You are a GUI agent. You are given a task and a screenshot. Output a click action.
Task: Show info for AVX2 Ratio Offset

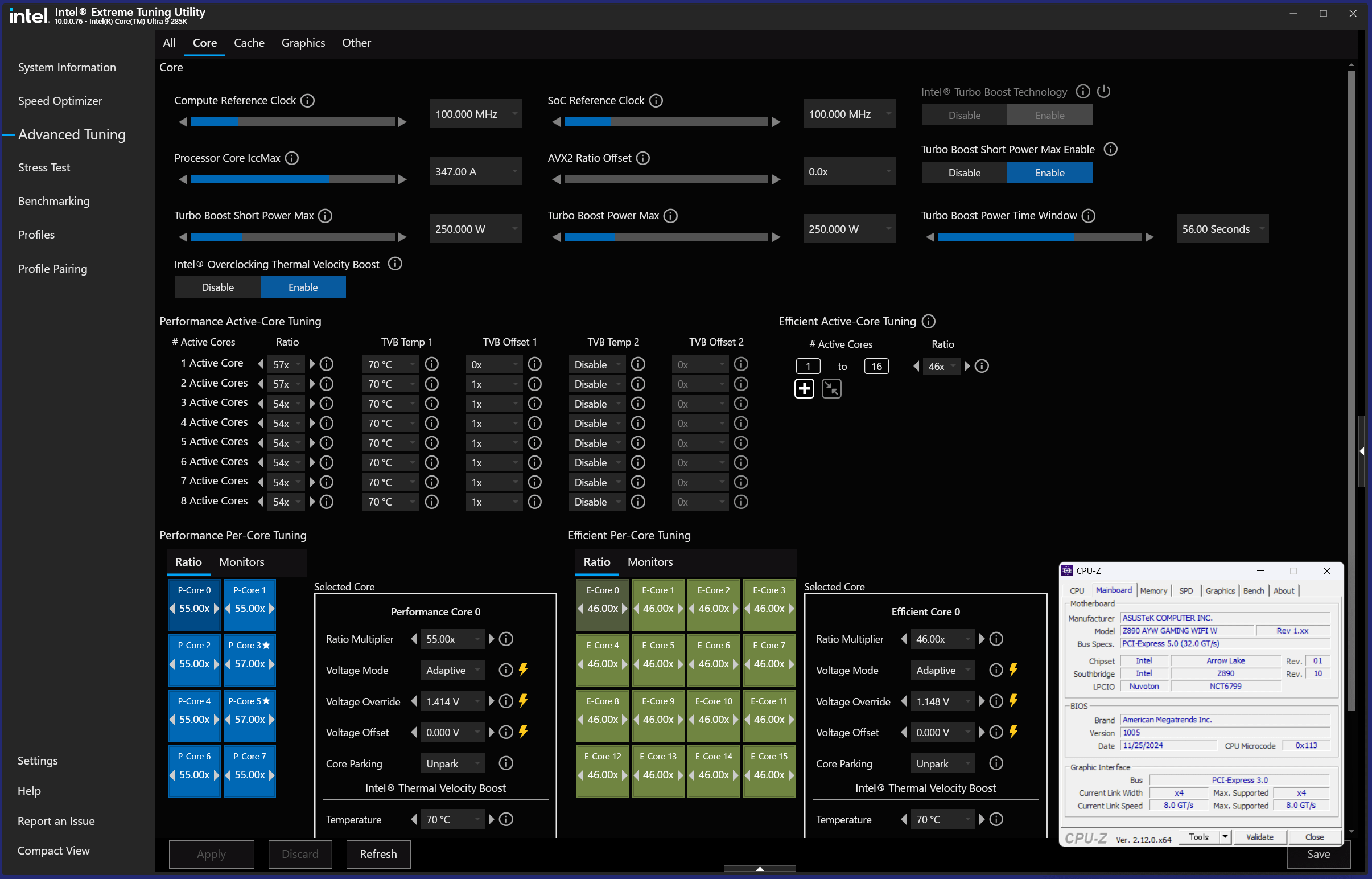point(643,158)
